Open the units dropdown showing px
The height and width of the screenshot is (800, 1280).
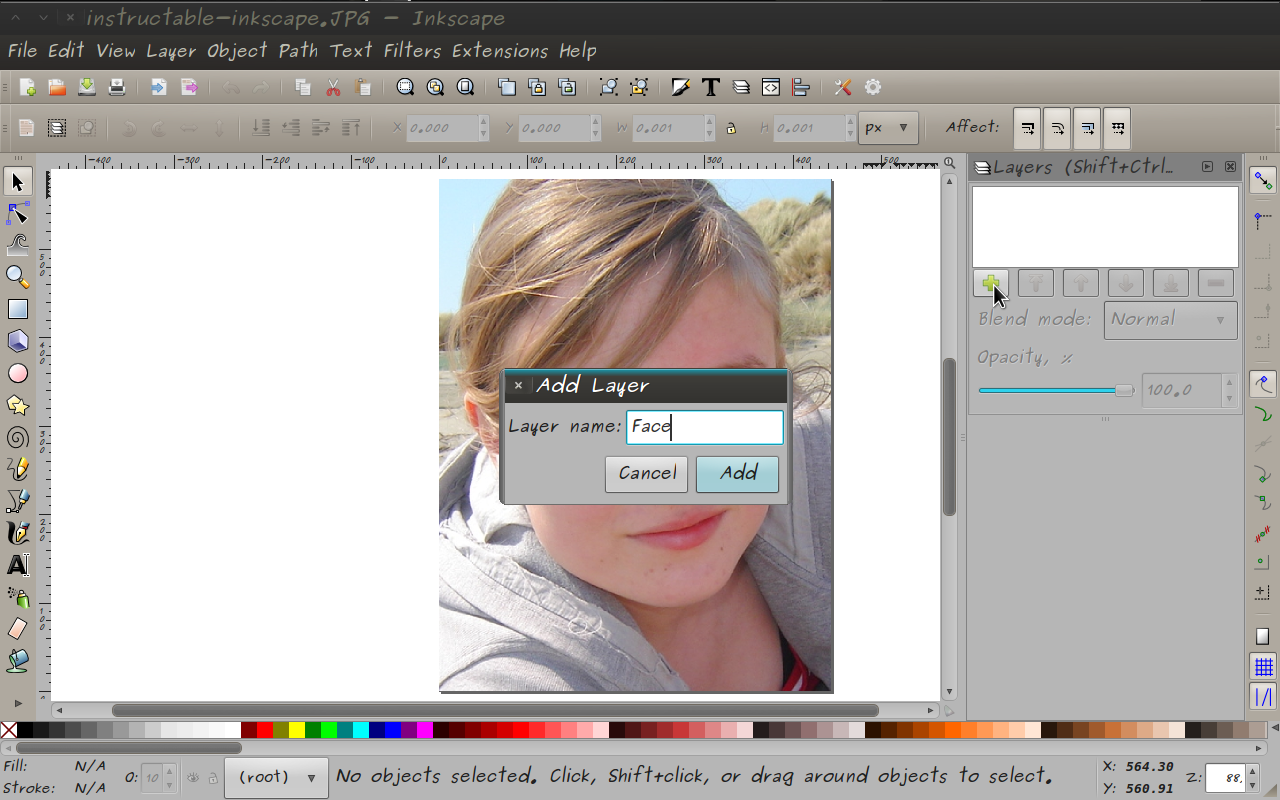click(x=887, y=128)
